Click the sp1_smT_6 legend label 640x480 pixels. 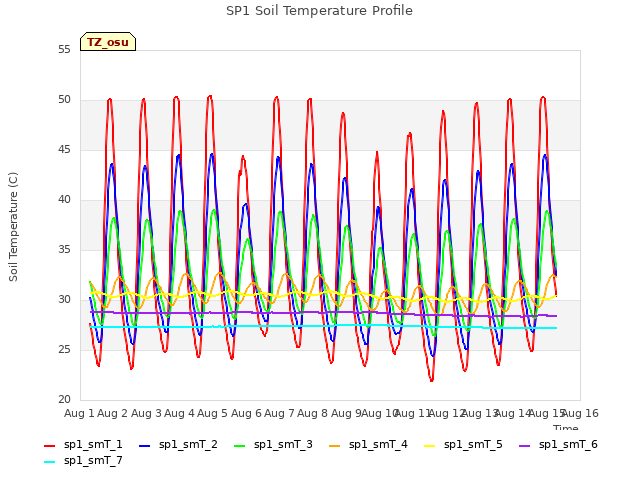tap(568, 444)
